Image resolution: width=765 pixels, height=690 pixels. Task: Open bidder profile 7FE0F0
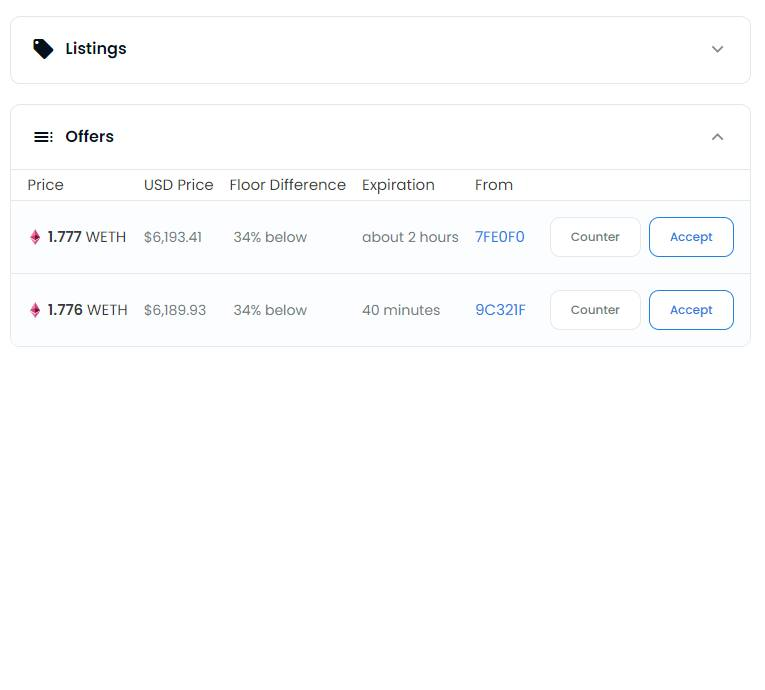click(500, 237)
